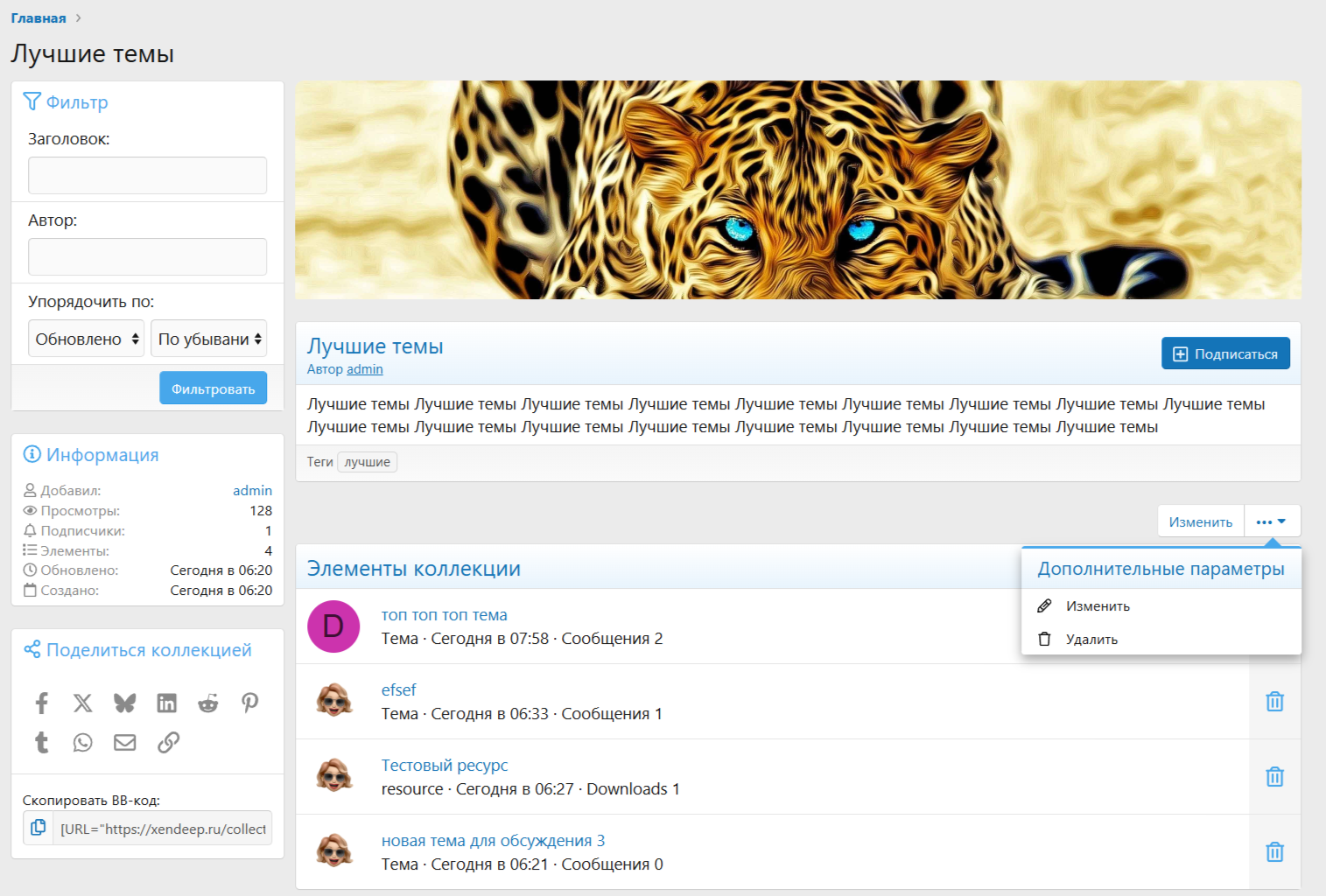
Task: Share collection on Reddit
Action: (x=207, y=703)
